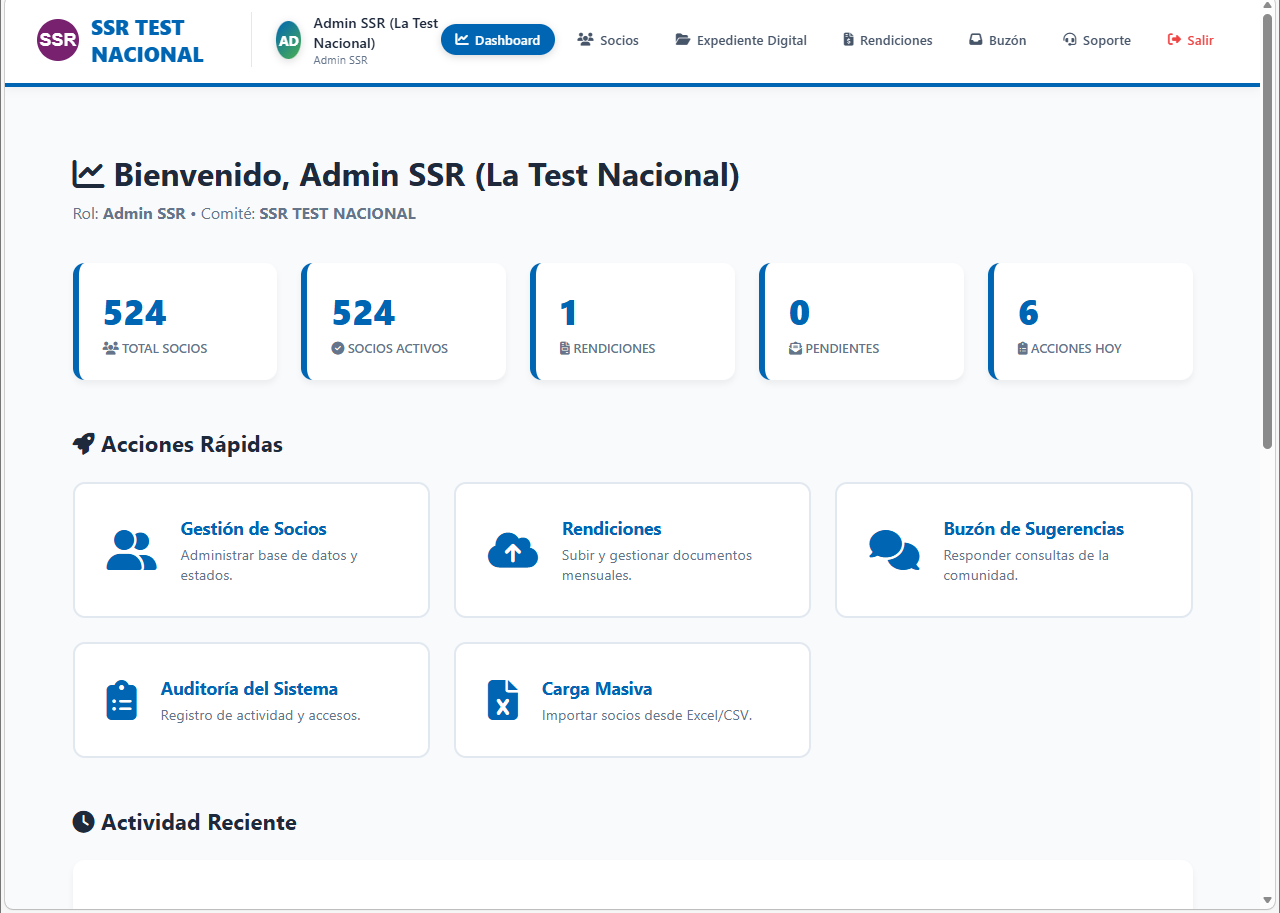The width and height of the screenshot is (1280, 913).
Task: Select the Gestión de Socios people icon
Action: click(131, 549)
